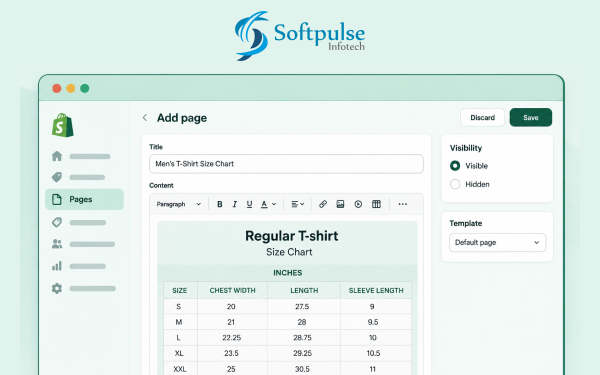This screenshot has height=375, width=600.
Task: Click the XL size cell
Action: tap(179, 353)
